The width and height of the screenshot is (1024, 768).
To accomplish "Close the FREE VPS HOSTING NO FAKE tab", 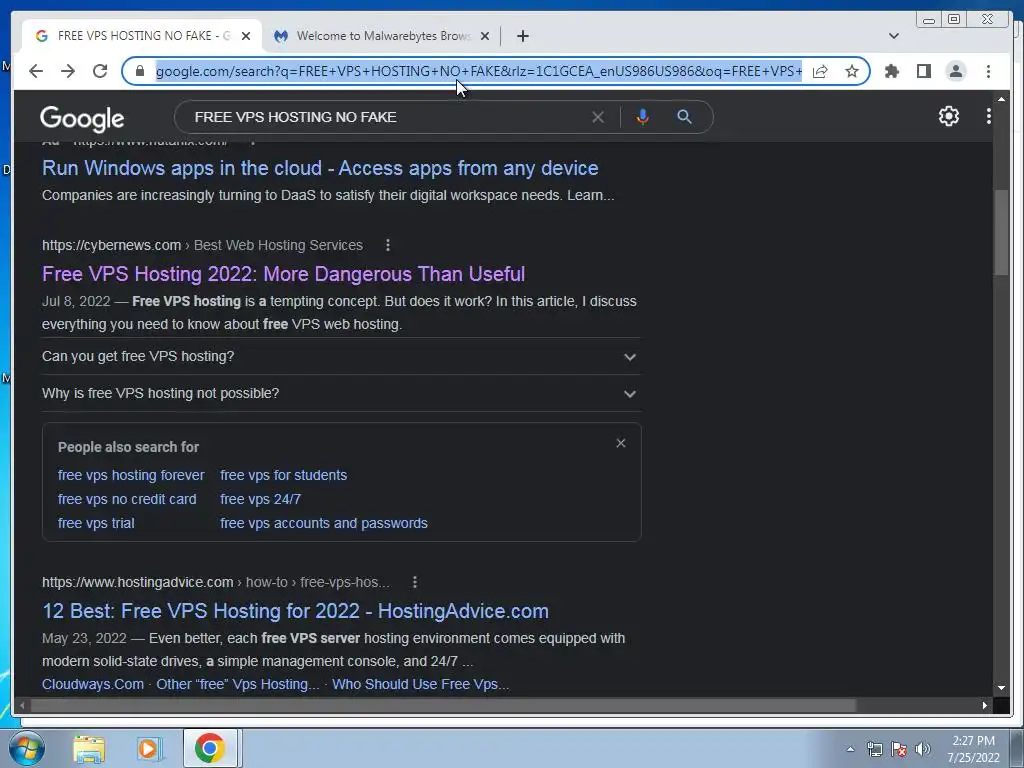I will 246,36.
